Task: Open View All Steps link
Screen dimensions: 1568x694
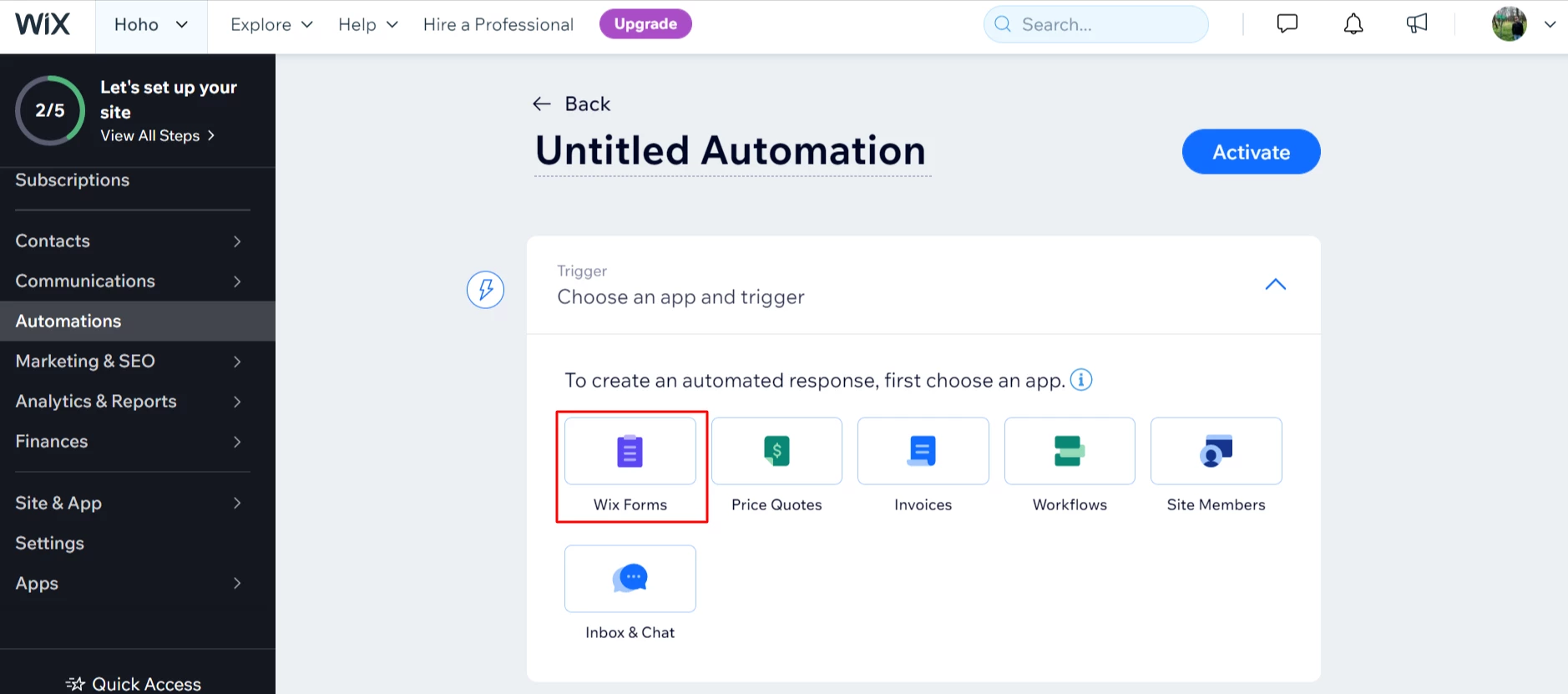Action: click(x=158, y=135)
